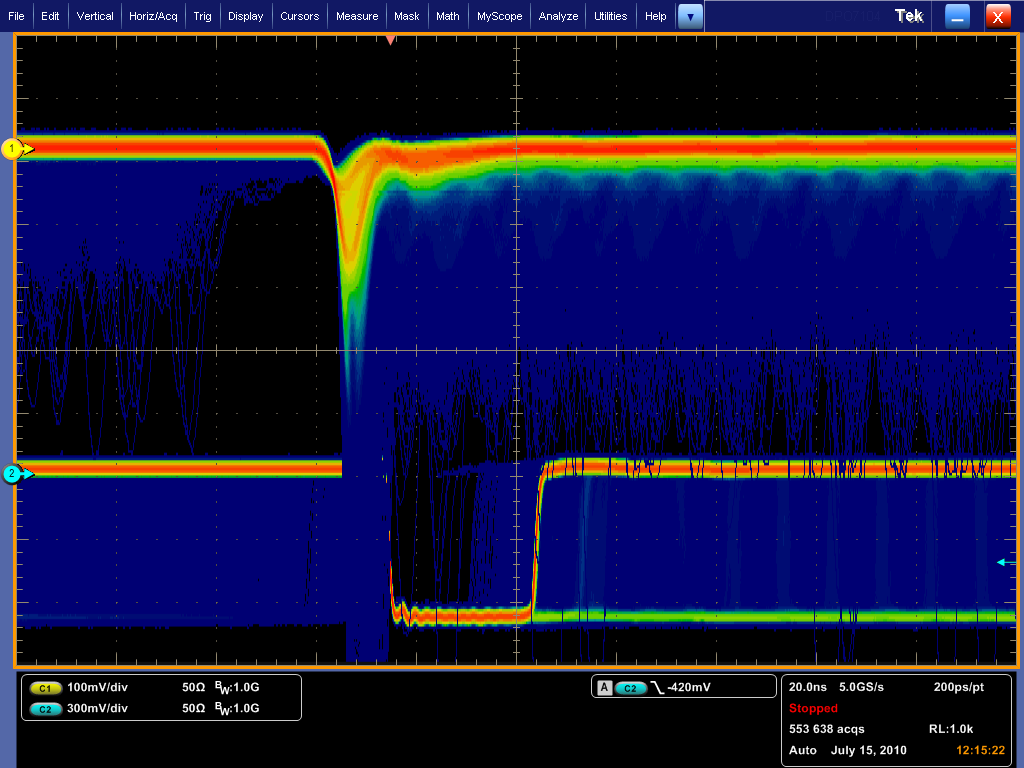Open the File menu
The width and height of the screenshot is (1024, 768).
tap(16, 16)
